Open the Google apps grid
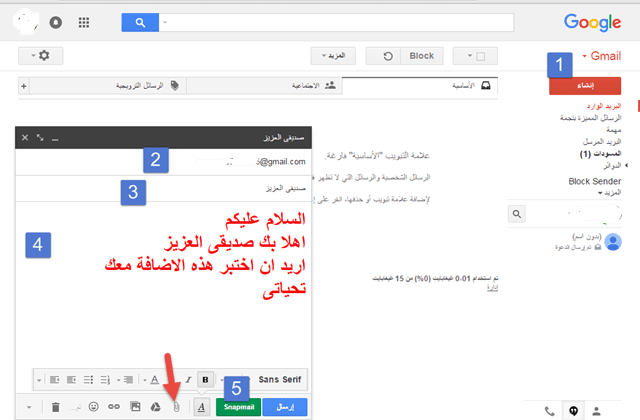Screen dimensions: 640x420 coord(84,22)
